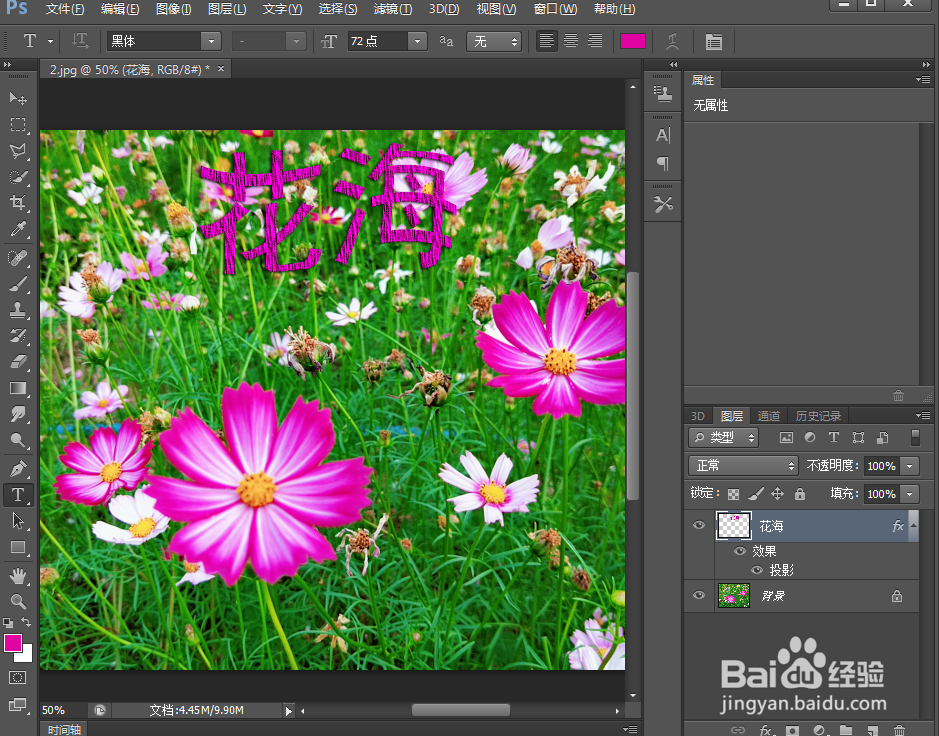This screenshot has width=939, height=736.
Task: Click the Screen Mode icon
Action: [17, 705]
